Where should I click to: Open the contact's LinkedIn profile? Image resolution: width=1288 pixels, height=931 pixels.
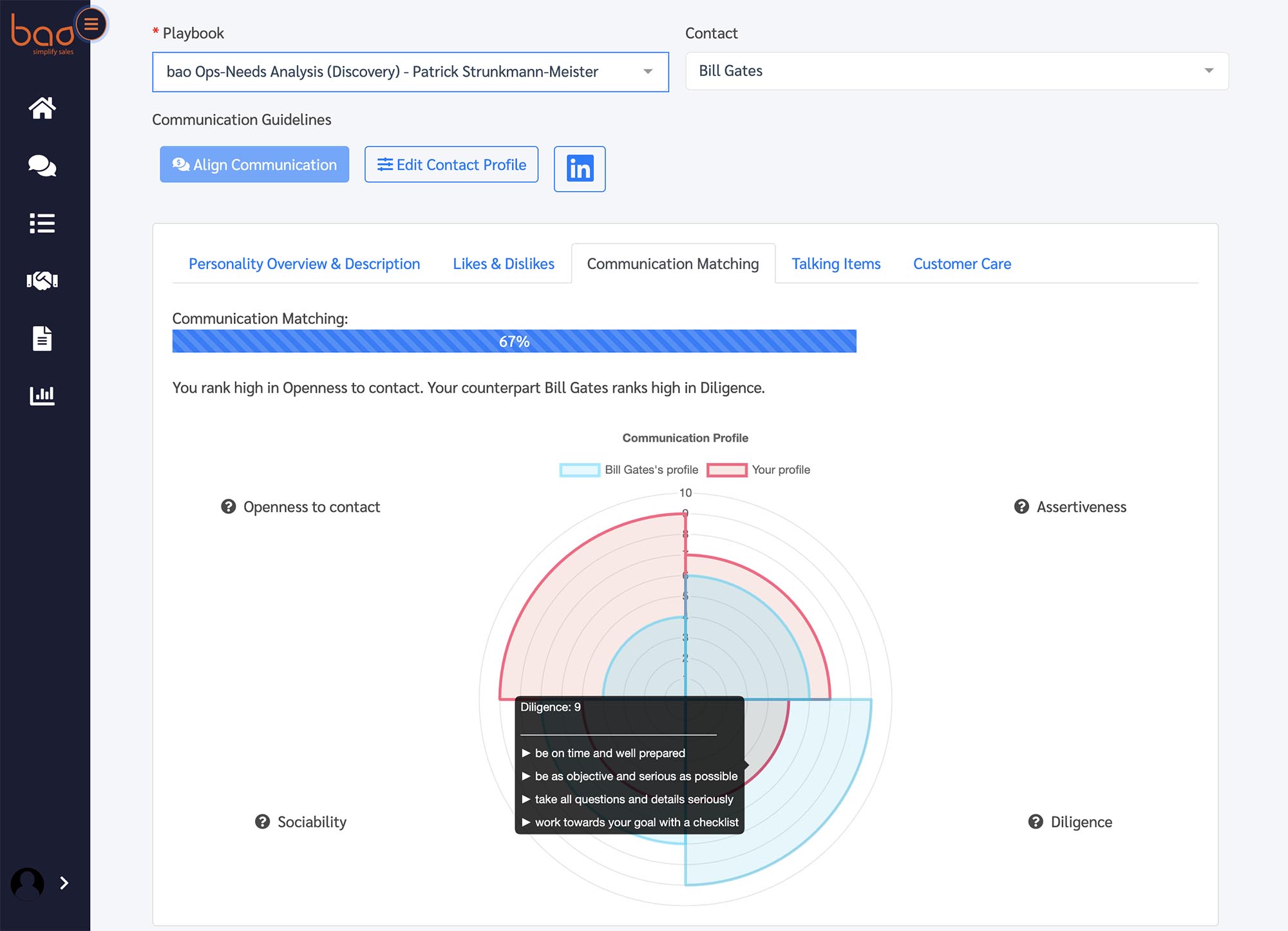pyautogui.click(x=580, y=169)
